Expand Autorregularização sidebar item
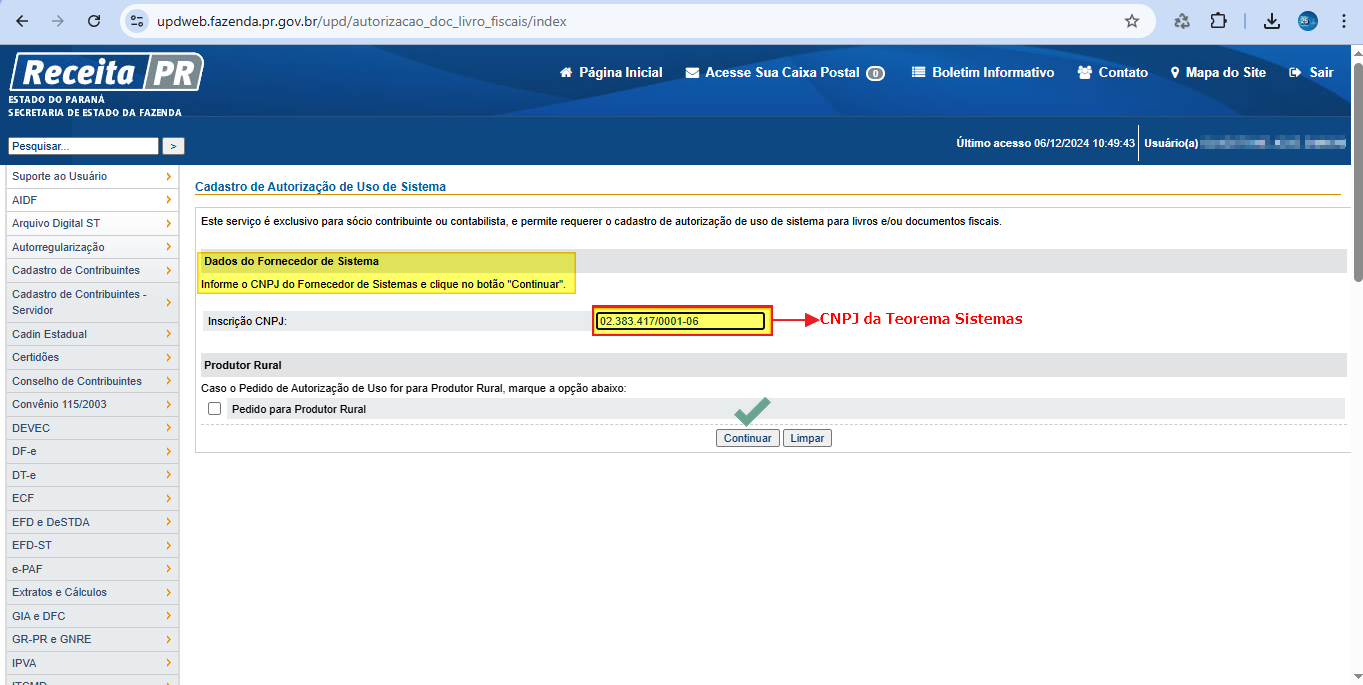The width and height of the screenshot is (1363, 685). coord(92,247)
